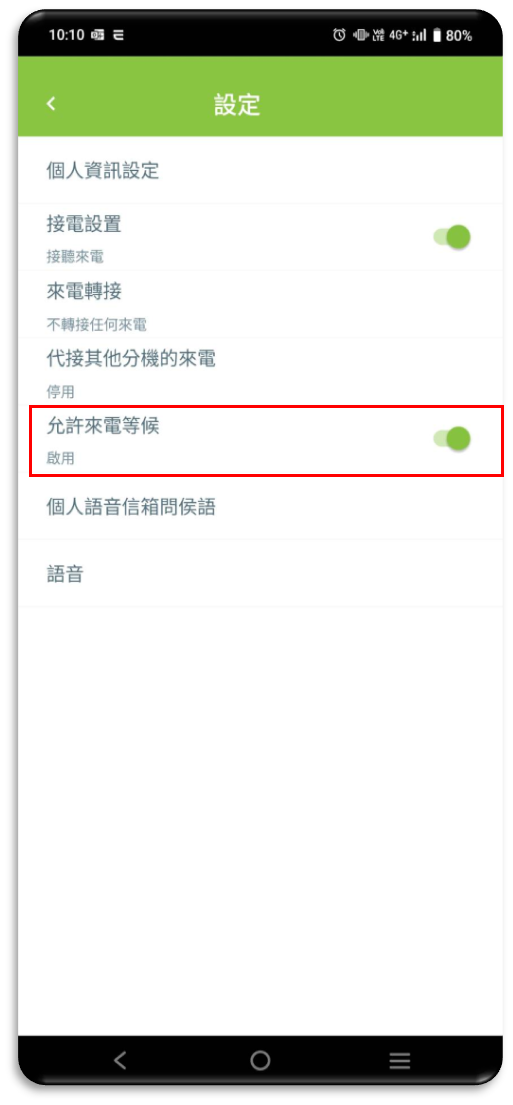Tap the 設定 header title

pos(237,104)
